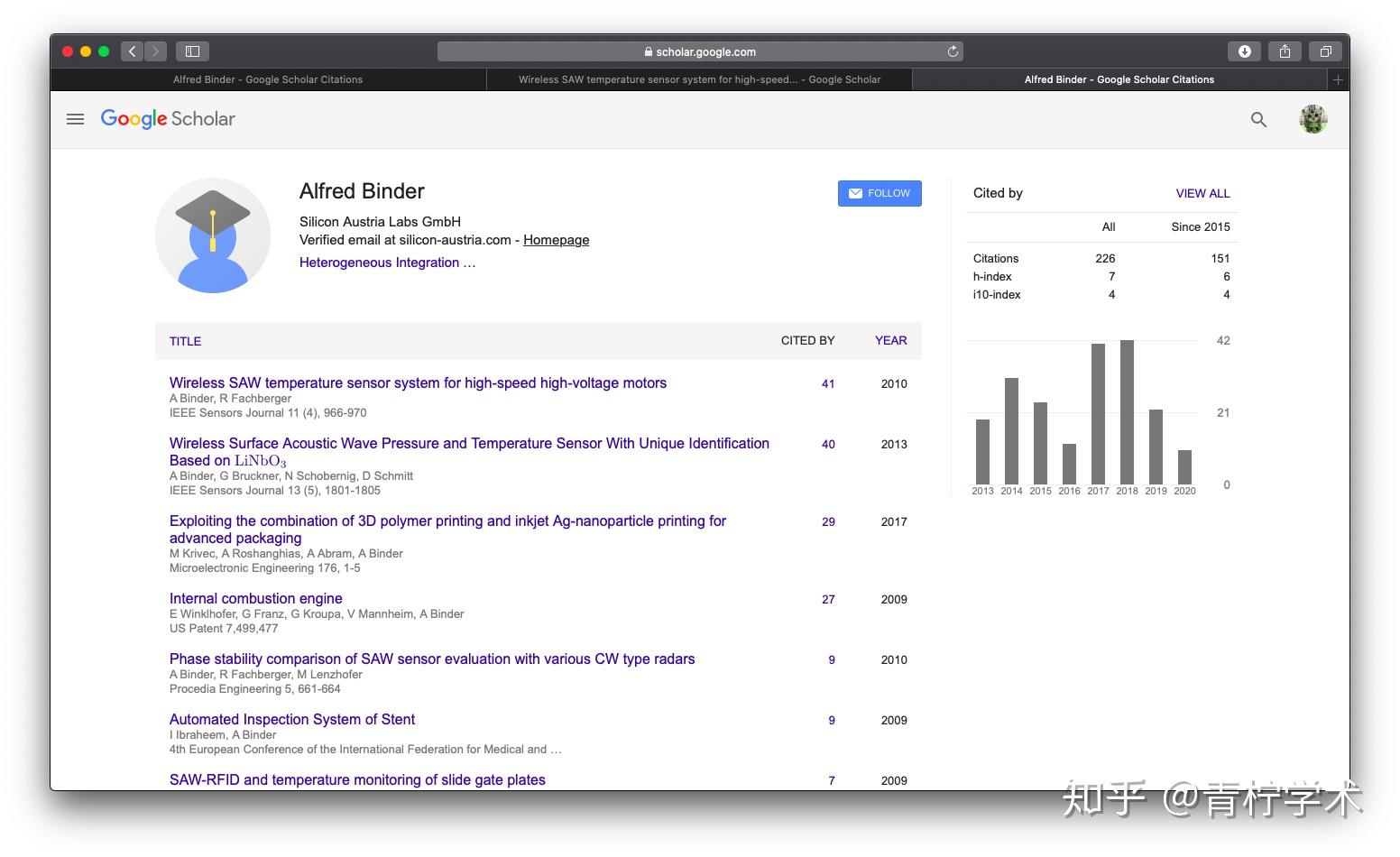Click the Microelectronic Engineering 176, 1-5 line
The image size is (1400, 857).
264,568
